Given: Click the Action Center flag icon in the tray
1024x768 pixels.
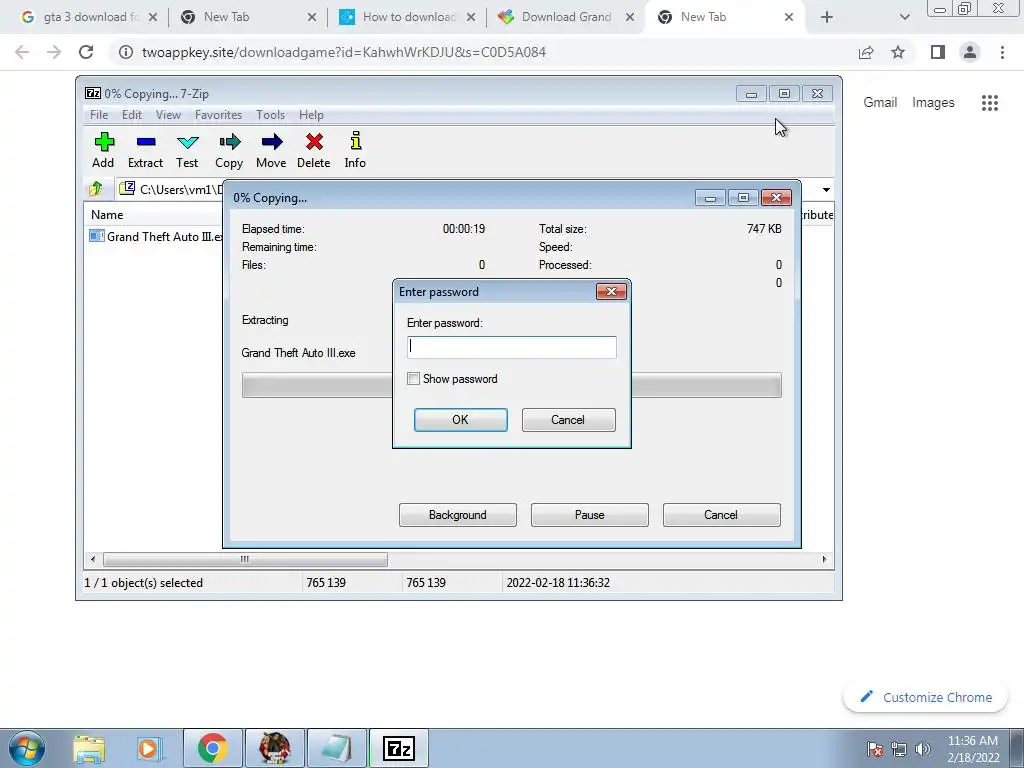Looking at the screenshot, I should click(874, 749).
